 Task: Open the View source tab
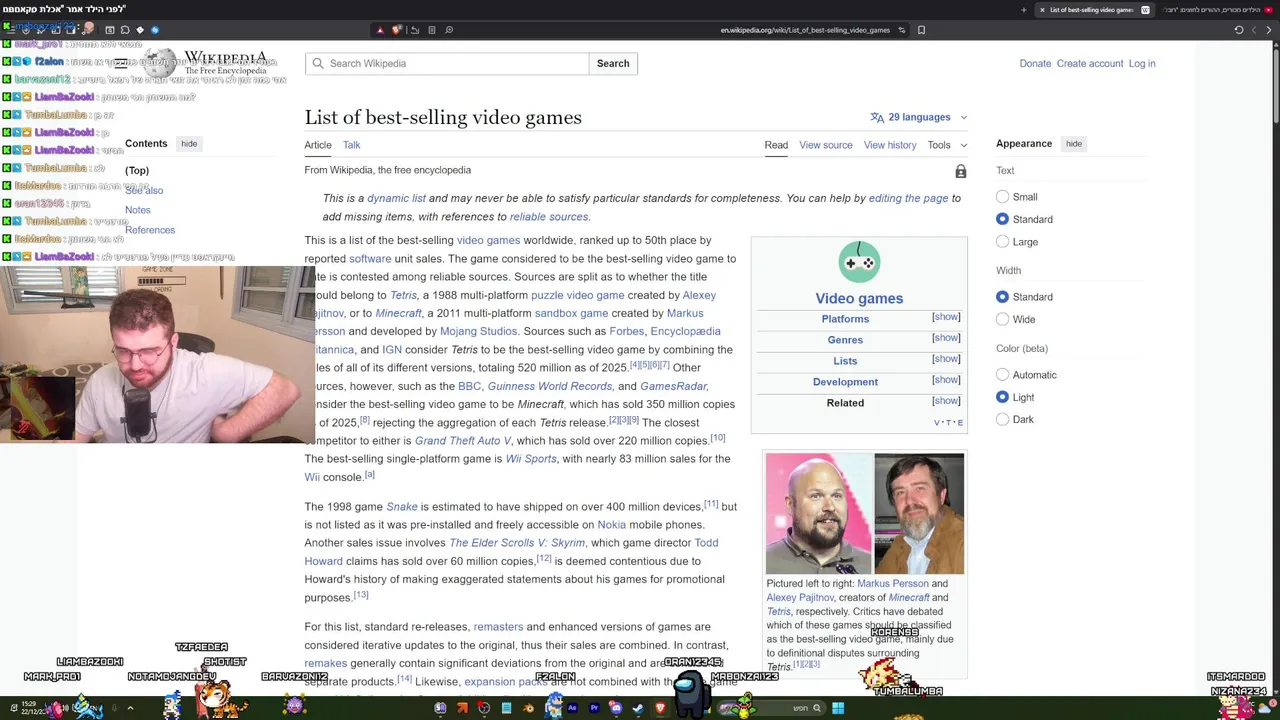click(826, 145)
